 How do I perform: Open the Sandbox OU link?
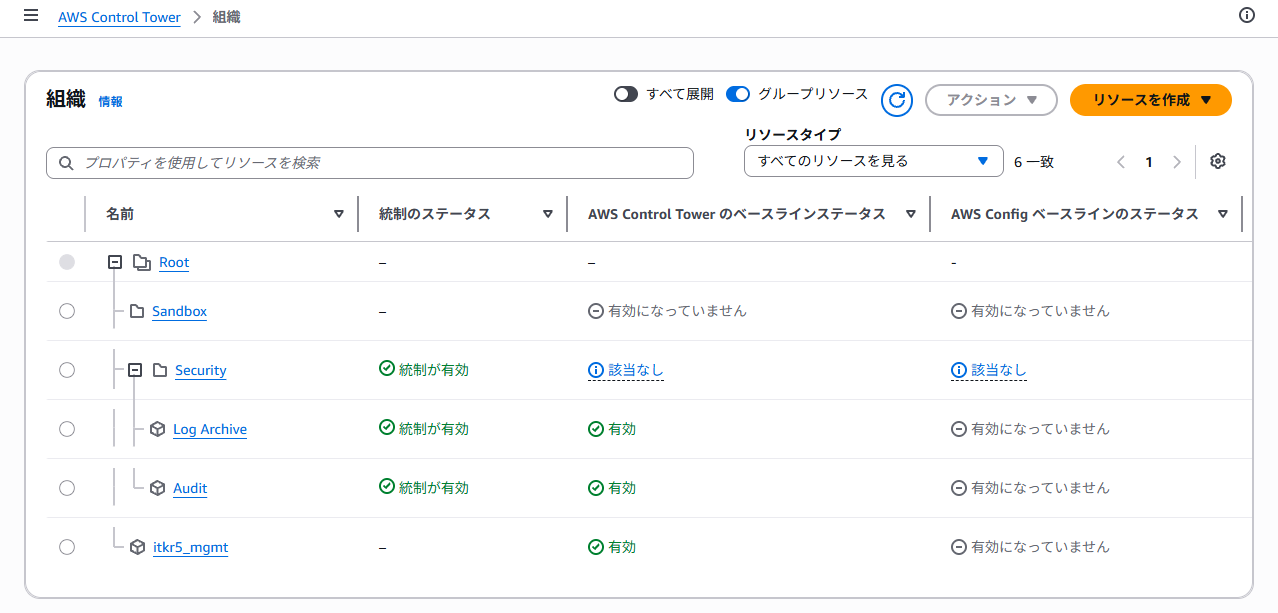(x=179, y=311)
